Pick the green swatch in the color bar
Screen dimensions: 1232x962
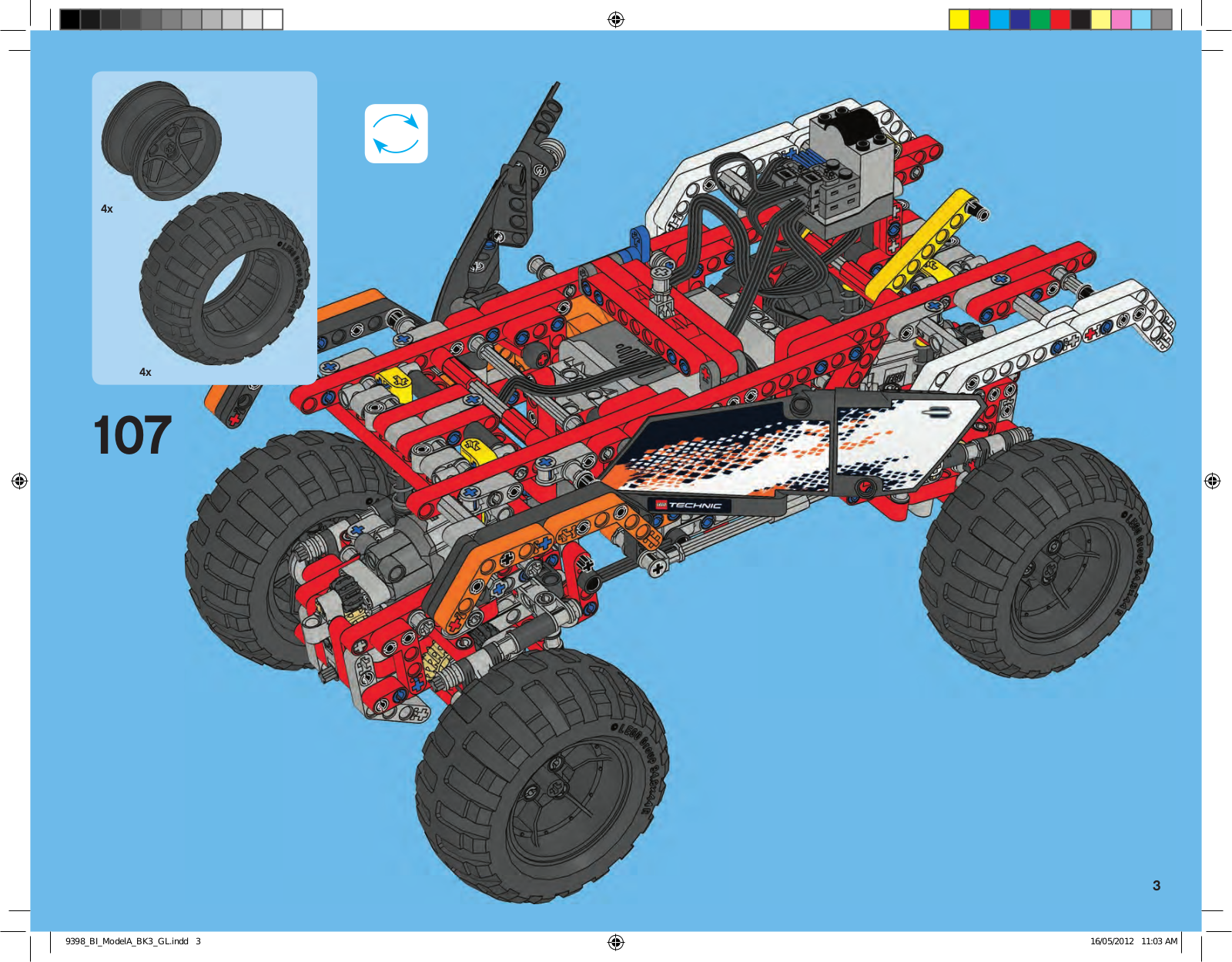[x=1040, y=19]
